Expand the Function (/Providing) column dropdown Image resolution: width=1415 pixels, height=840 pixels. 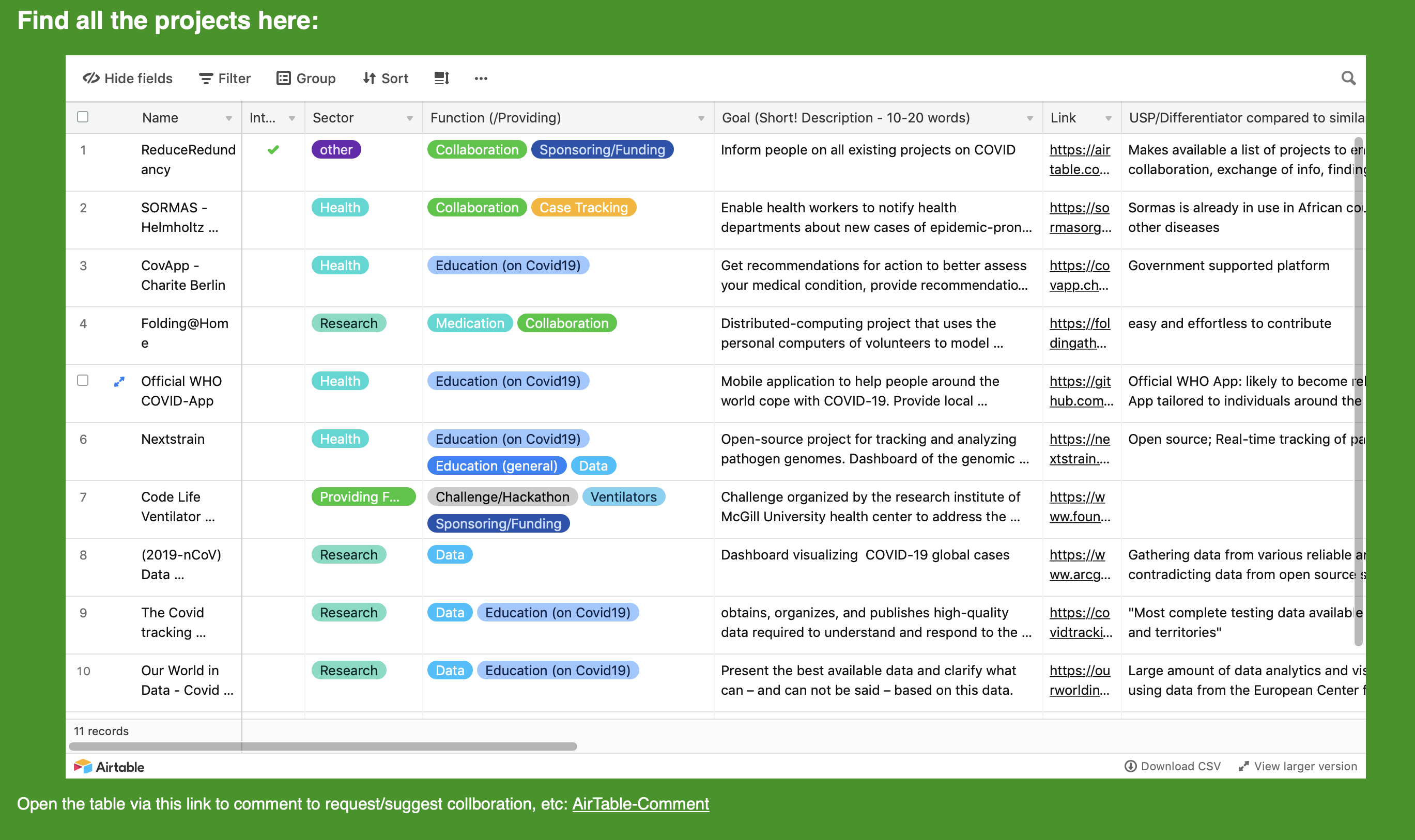[701, 118]
